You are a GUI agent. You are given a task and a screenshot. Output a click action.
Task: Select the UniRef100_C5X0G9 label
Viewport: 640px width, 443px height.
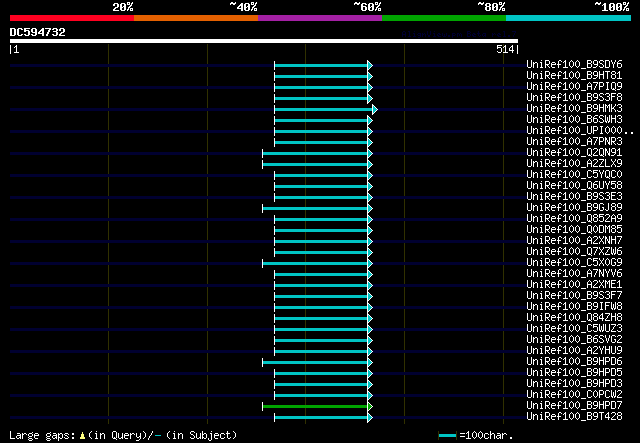pos(574,263)
